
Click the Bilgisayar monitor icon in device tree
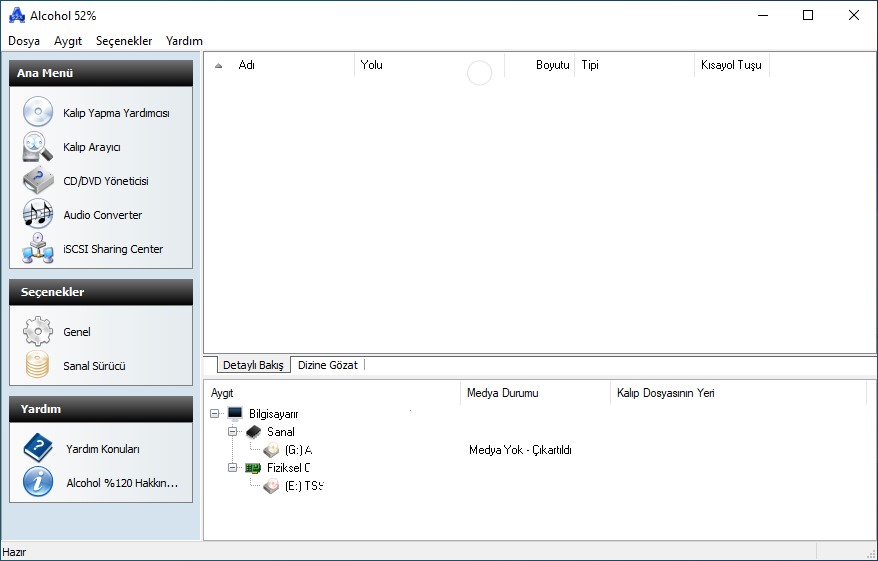[x=235, y=414]
